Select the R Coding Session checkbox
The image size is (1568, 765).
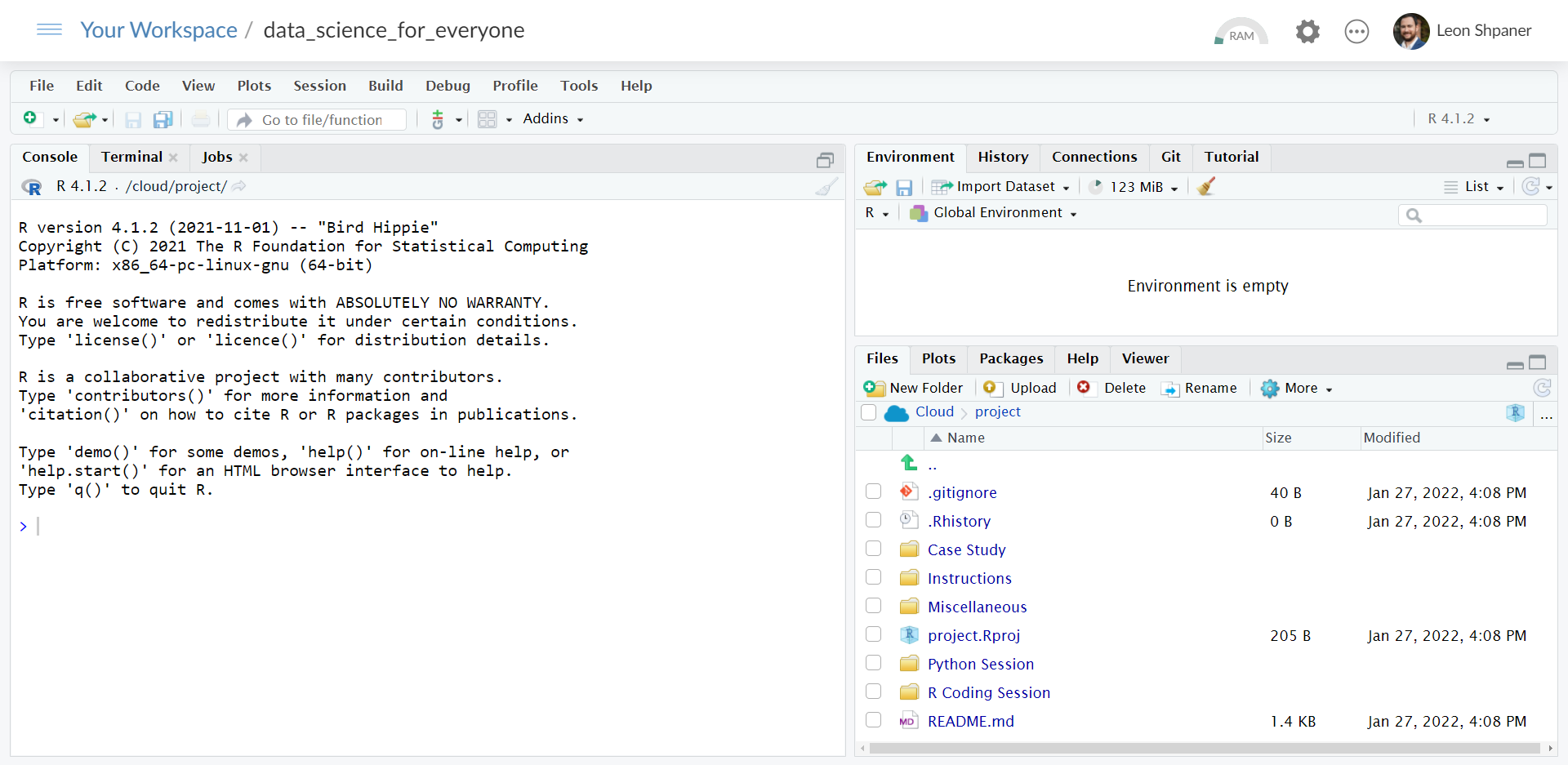click(x=873, y=692)
